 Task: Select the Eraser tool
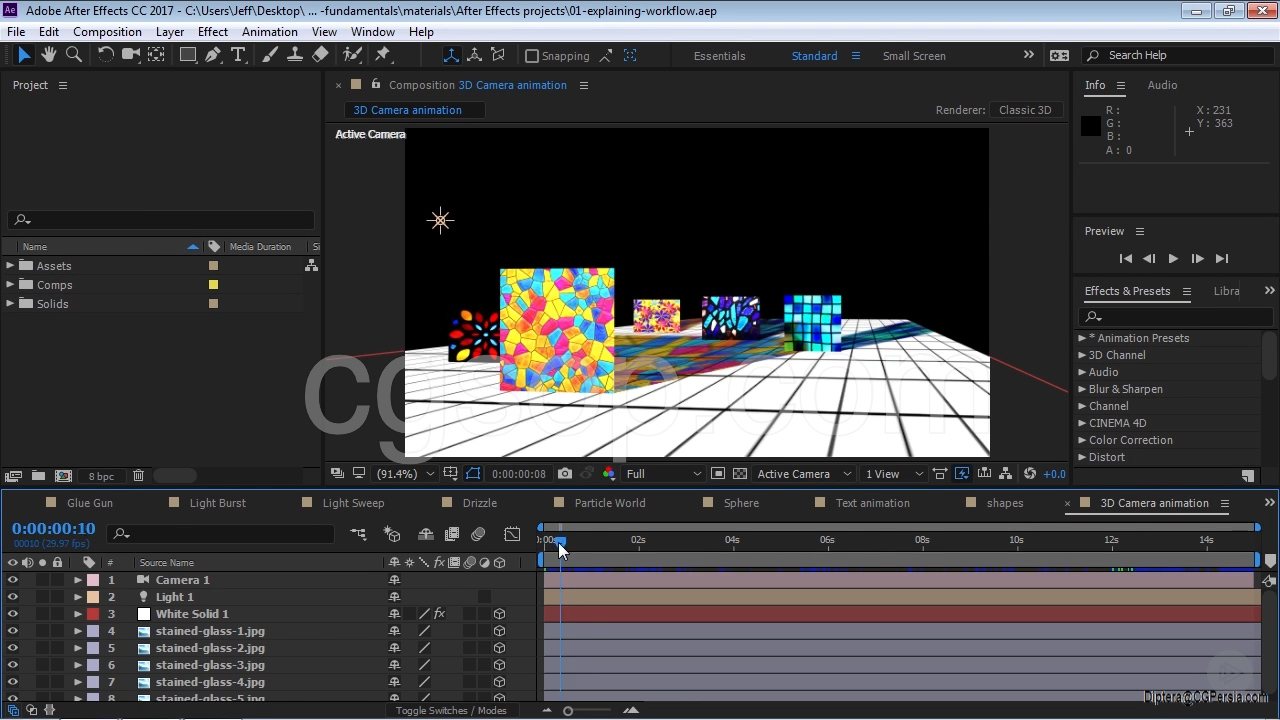point(320,55)
